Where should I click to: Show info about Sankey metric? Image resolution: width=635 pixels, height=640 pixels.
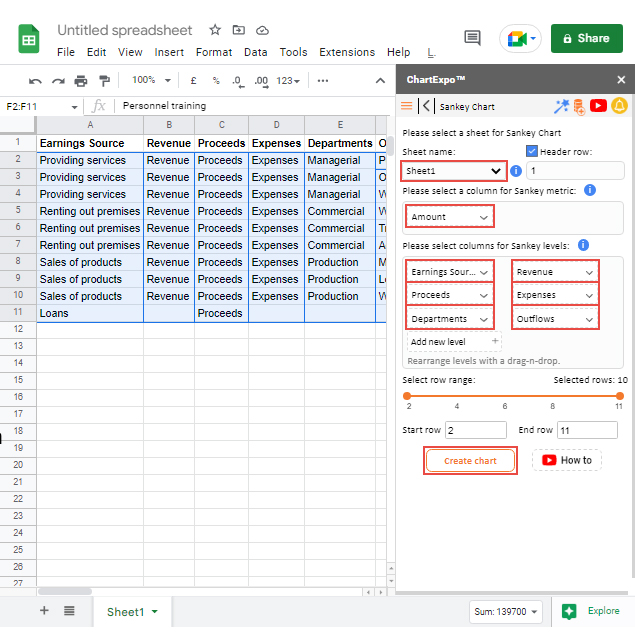pyautogui.click(x=590, y=190)
